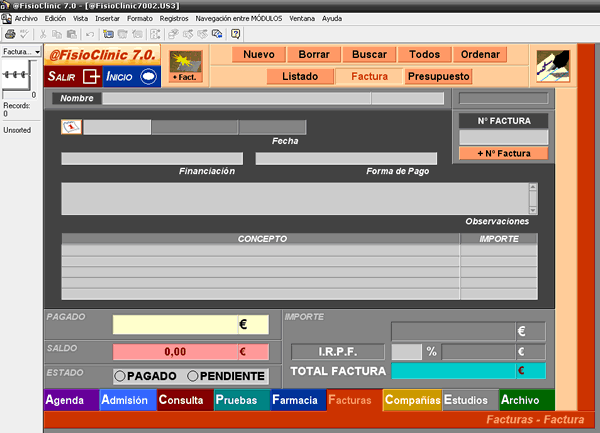Go to Inicio home button

click(x=132, y=77)
